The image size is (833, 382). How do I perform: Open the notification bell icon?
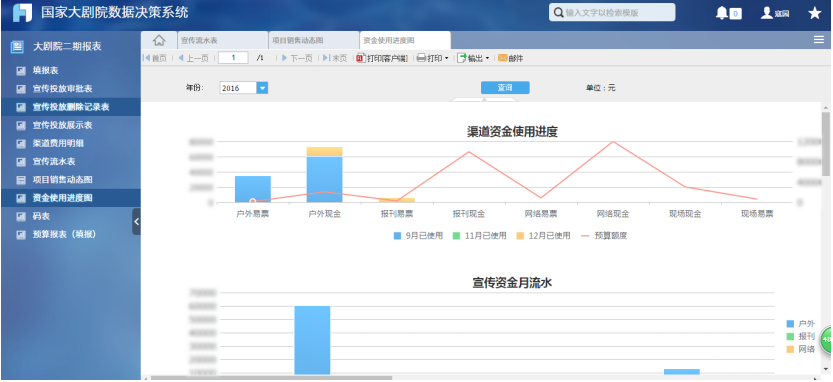point(721,13)
